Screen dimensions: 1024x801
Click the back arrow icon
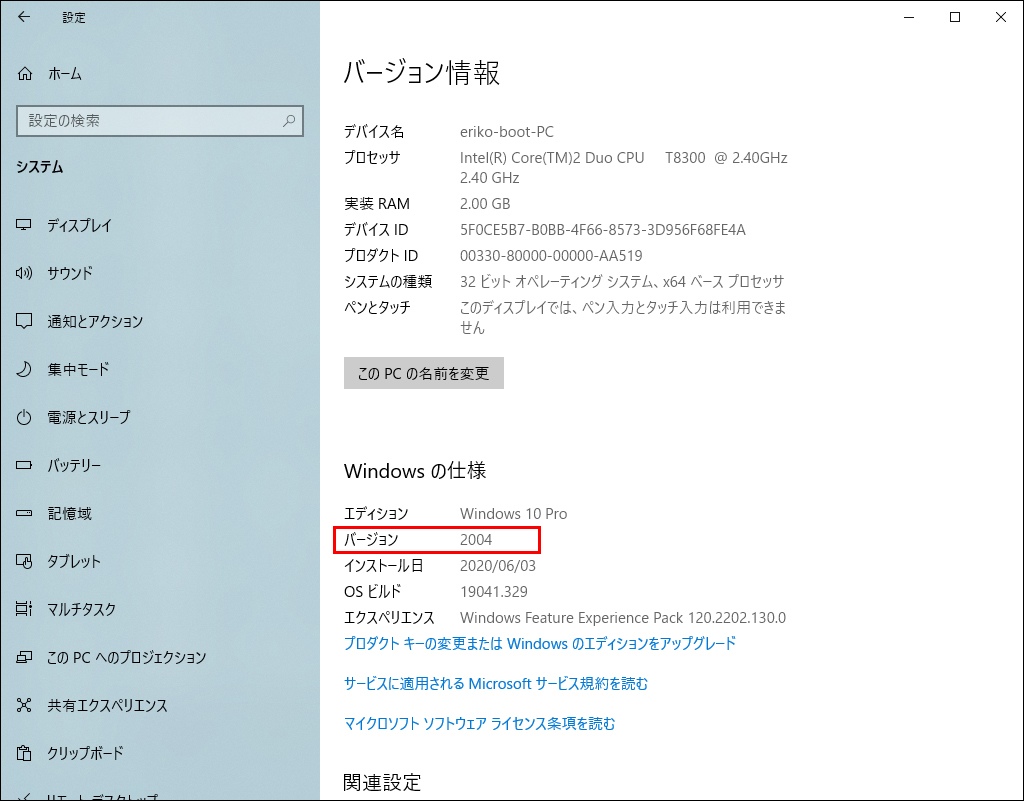click(x=24, y=17)
